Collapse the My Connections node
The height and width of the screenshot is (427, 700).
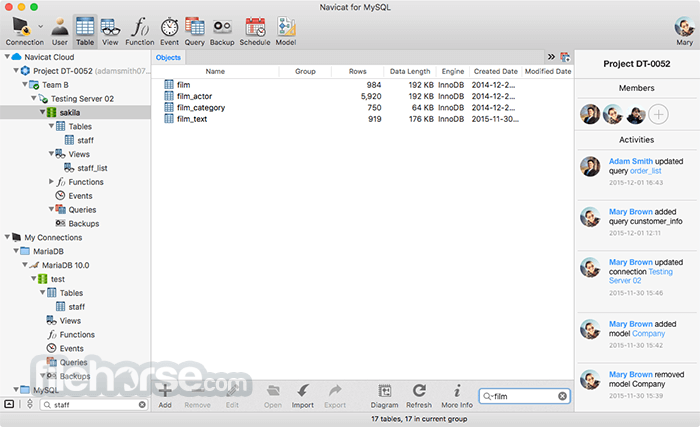[x=7, y=237]
